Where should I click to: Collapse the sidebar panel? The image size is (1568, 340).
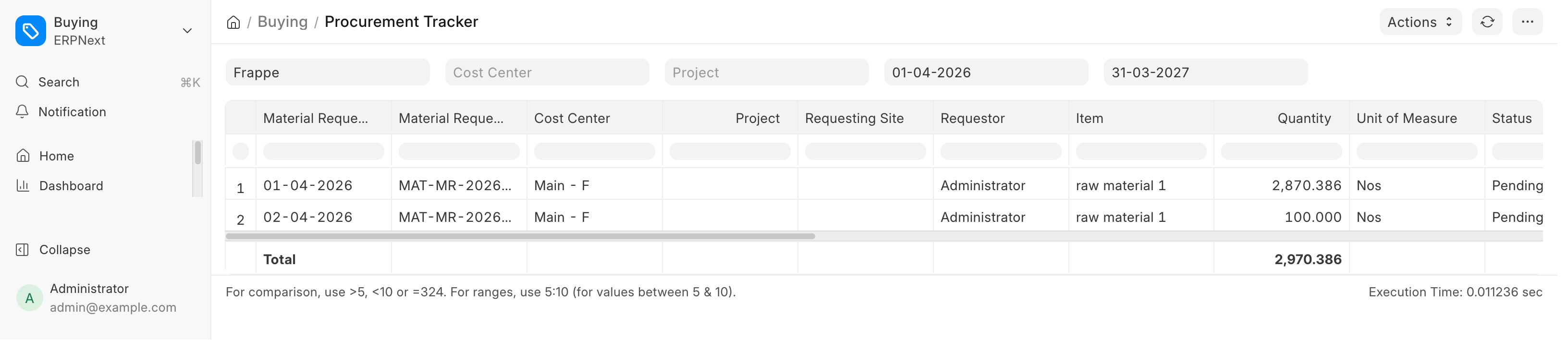point(64,250)
